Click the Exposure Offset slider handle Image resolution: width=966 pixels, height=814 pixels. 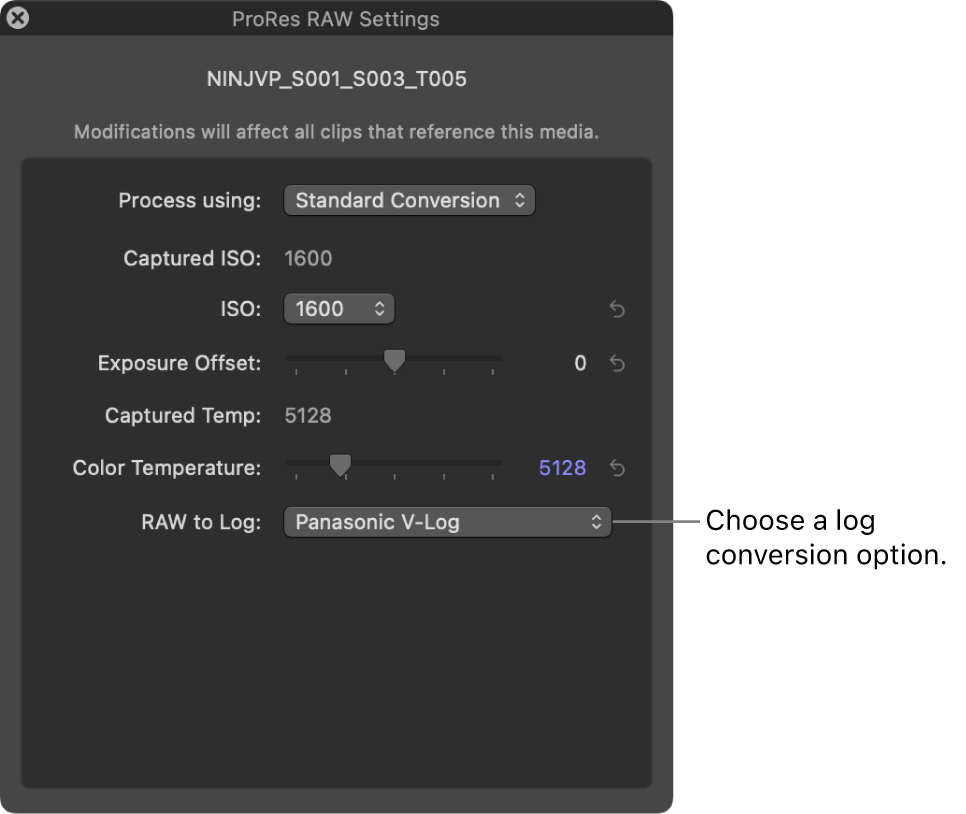tap(395, 360)
